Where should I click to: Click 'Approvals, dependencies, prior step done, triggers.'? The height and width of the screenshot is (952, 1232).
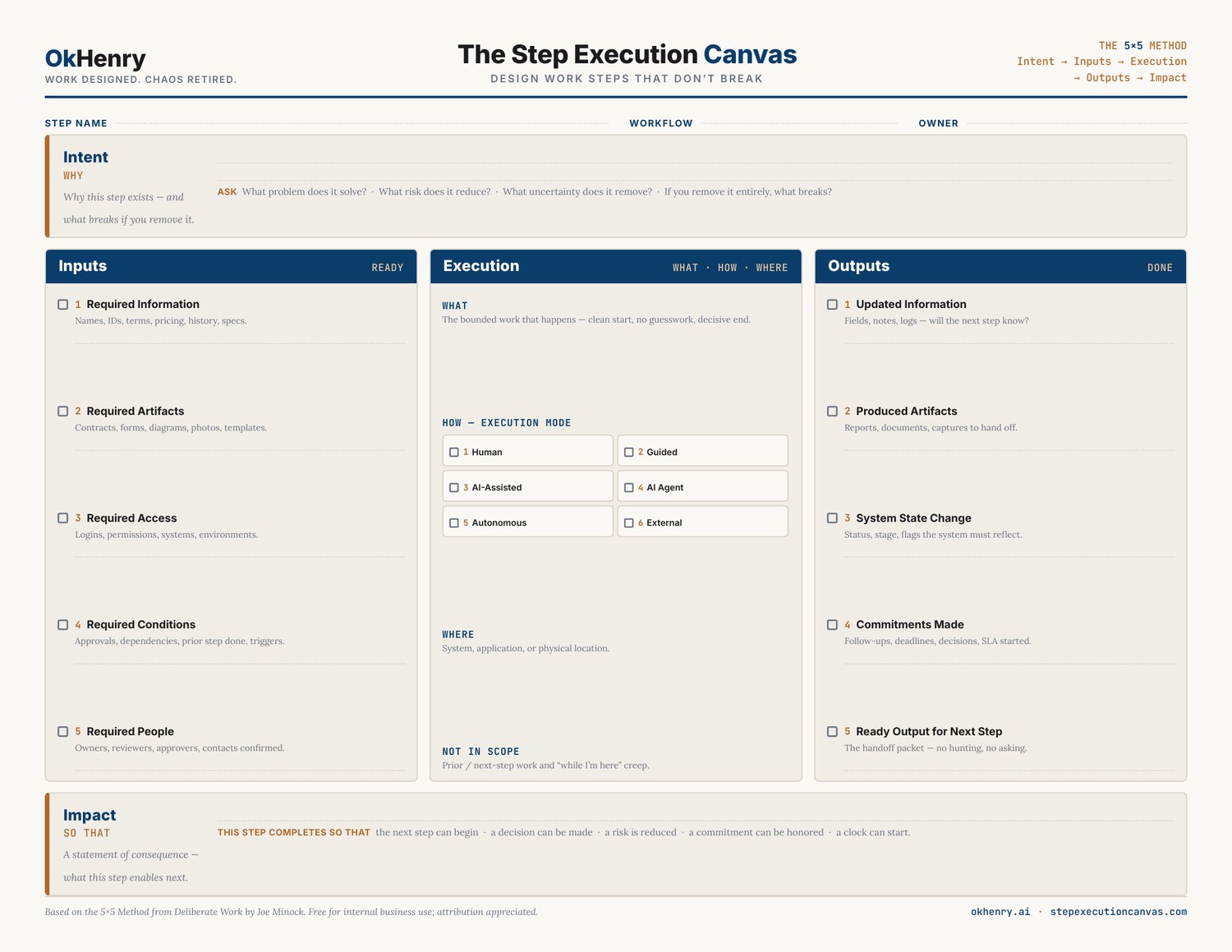pos(180,642)
